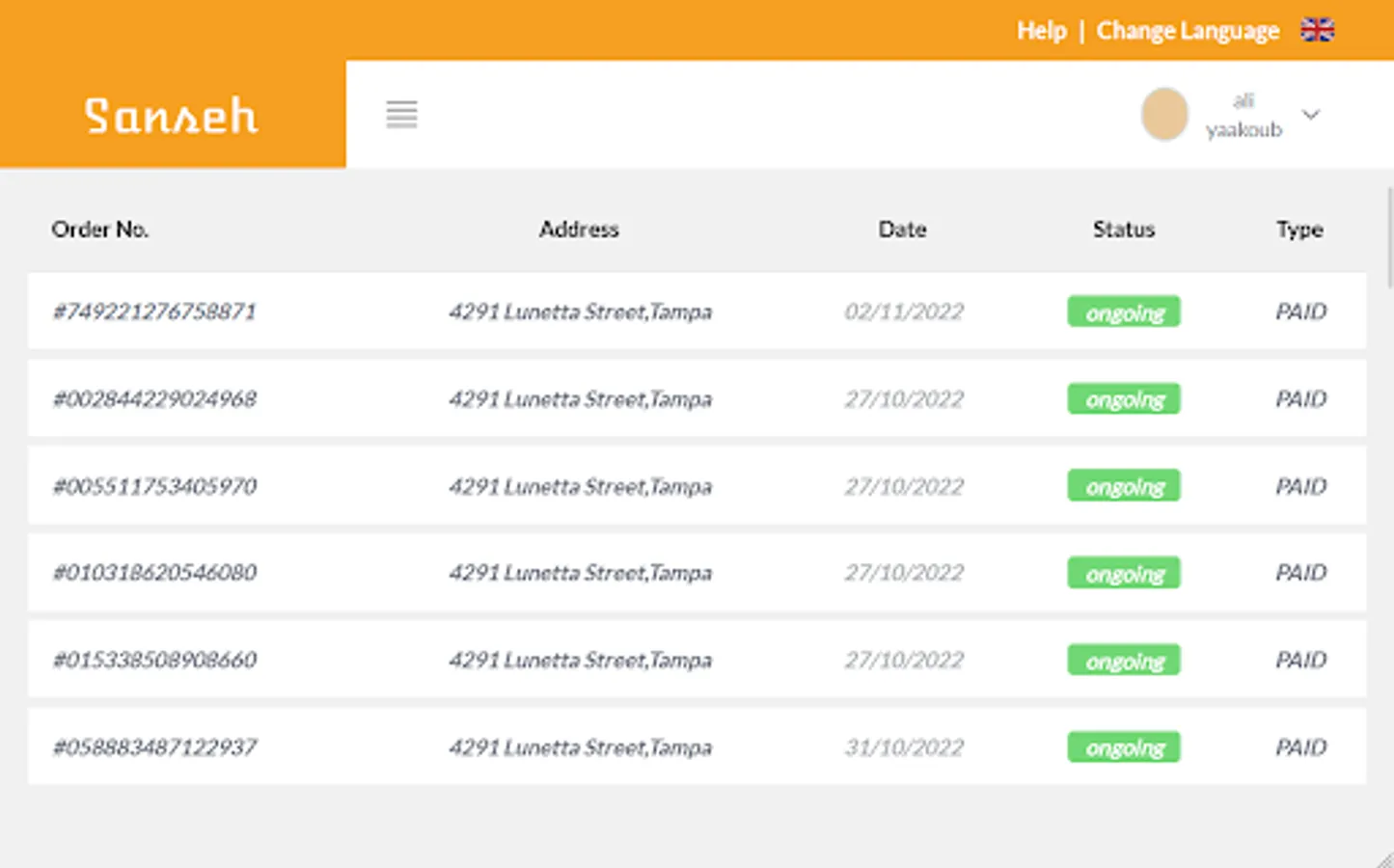
Task: Open order #002844229024968
Action: coord(154,399)
